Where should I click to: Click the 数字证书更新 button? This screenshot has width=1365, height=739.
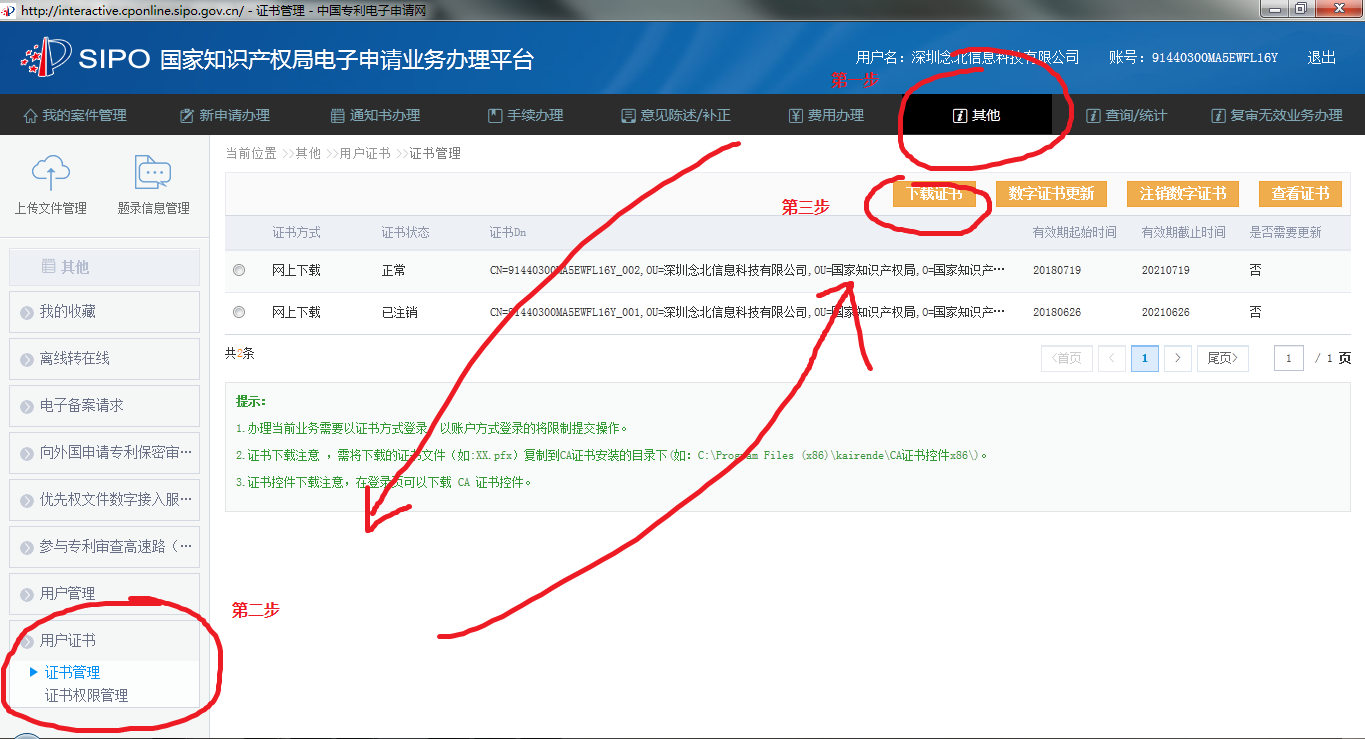tap(1051, 194)
